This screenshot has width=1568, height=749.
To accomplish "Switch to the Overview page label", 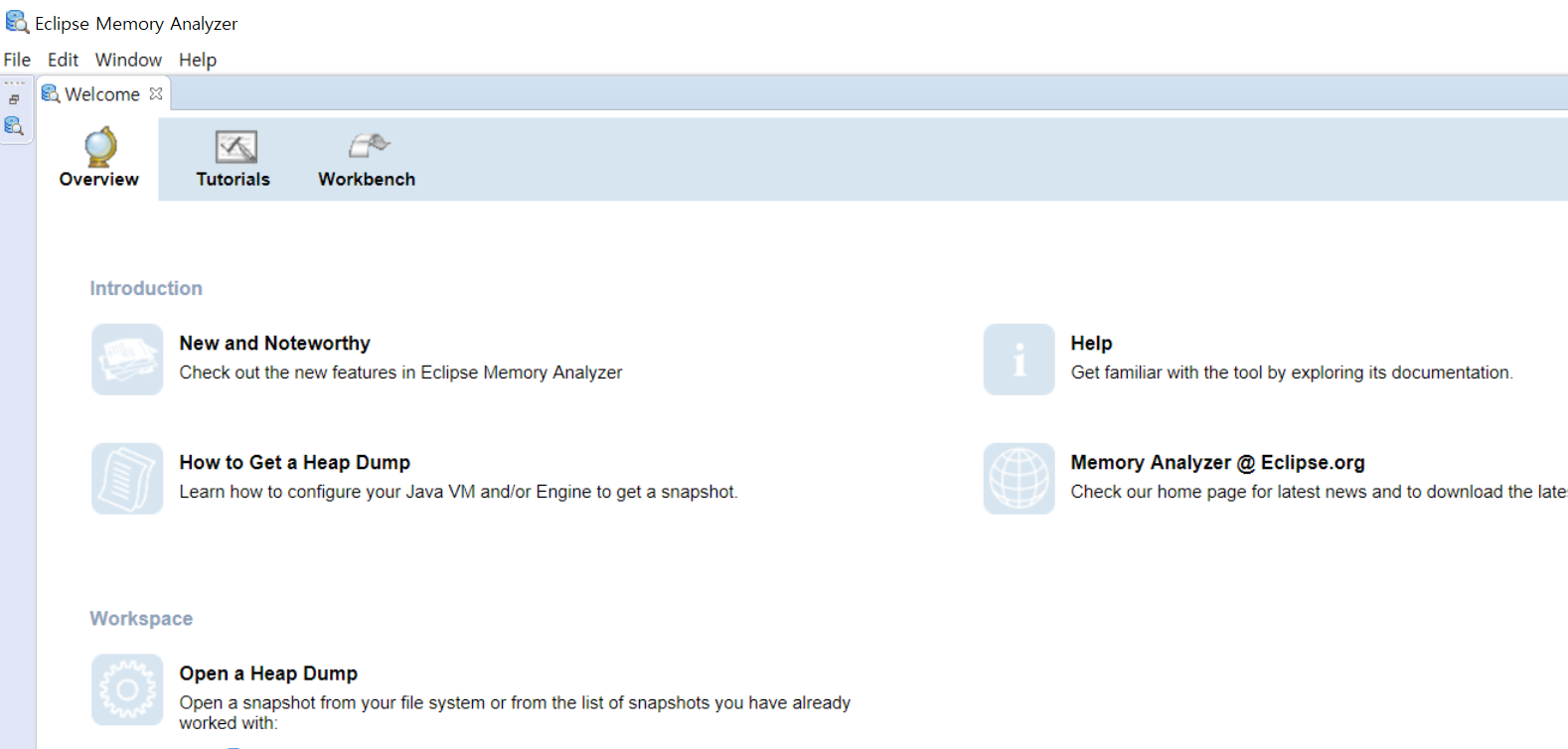I will tap(98, 179).
